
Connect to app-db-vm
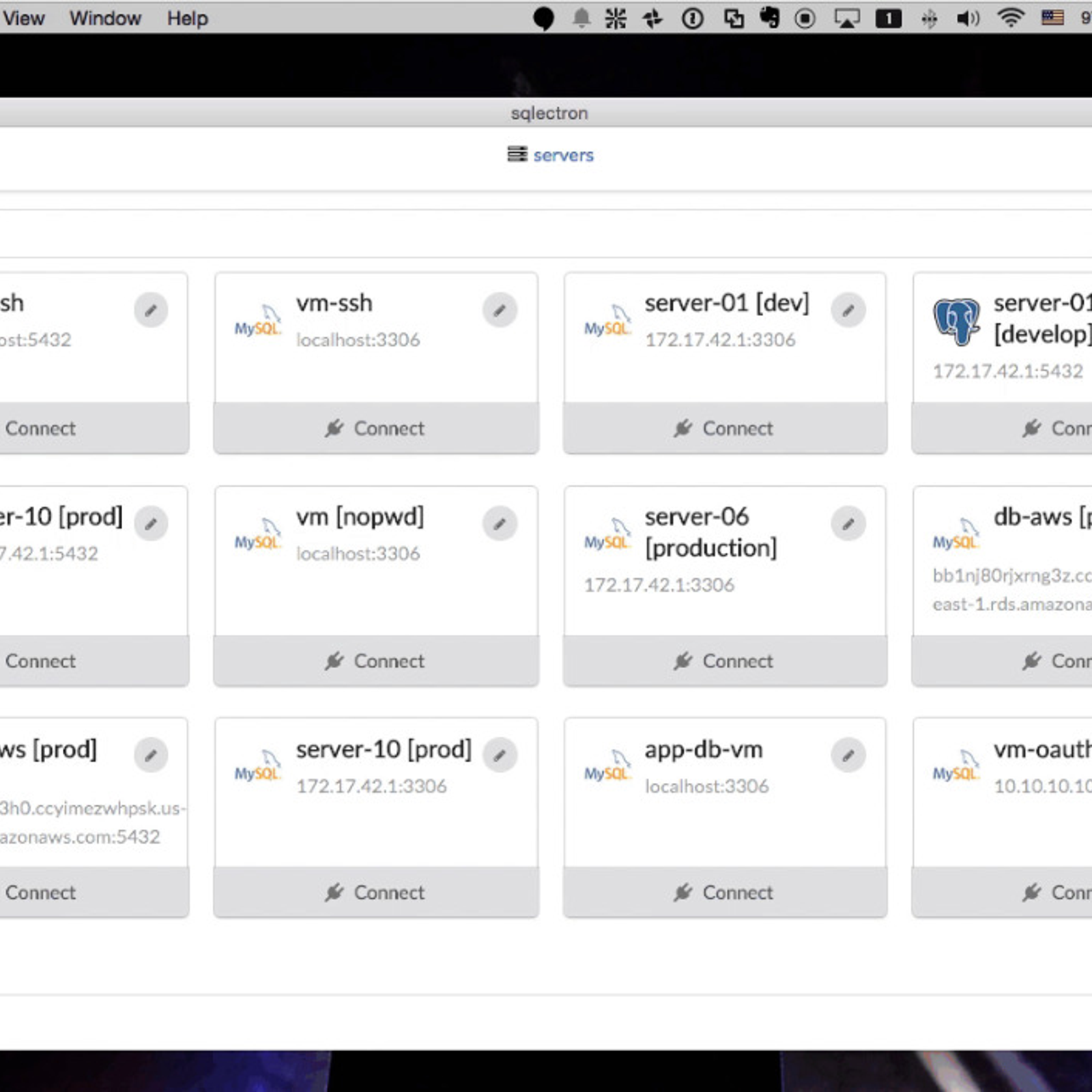[x=725, y=892]
